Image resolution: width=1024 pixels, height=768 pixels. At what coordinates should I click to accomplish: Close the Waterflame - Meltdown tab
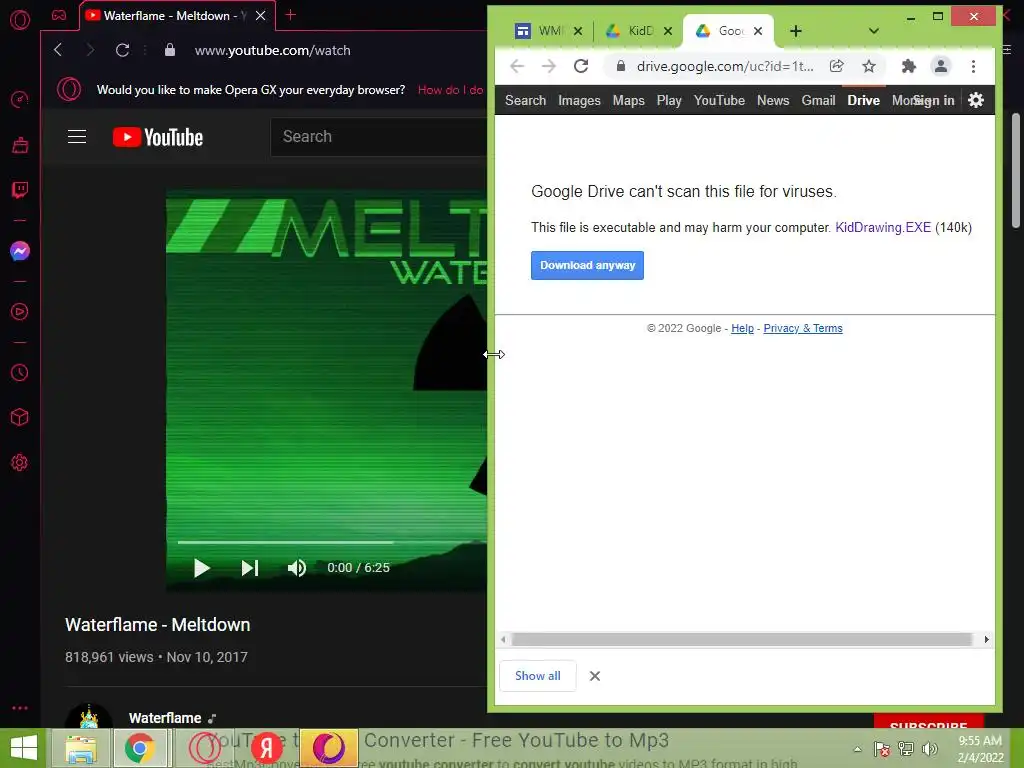pos(261,15)
